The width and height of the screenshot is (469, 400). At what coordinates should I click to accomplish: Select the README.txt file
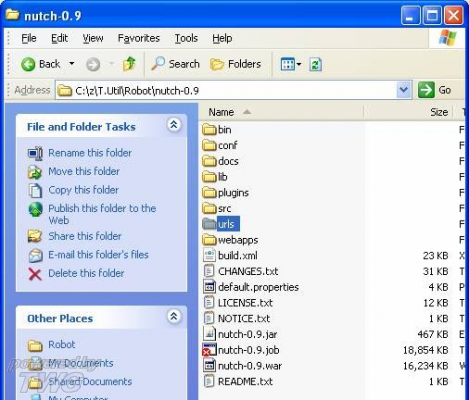(x=238, y=381)
